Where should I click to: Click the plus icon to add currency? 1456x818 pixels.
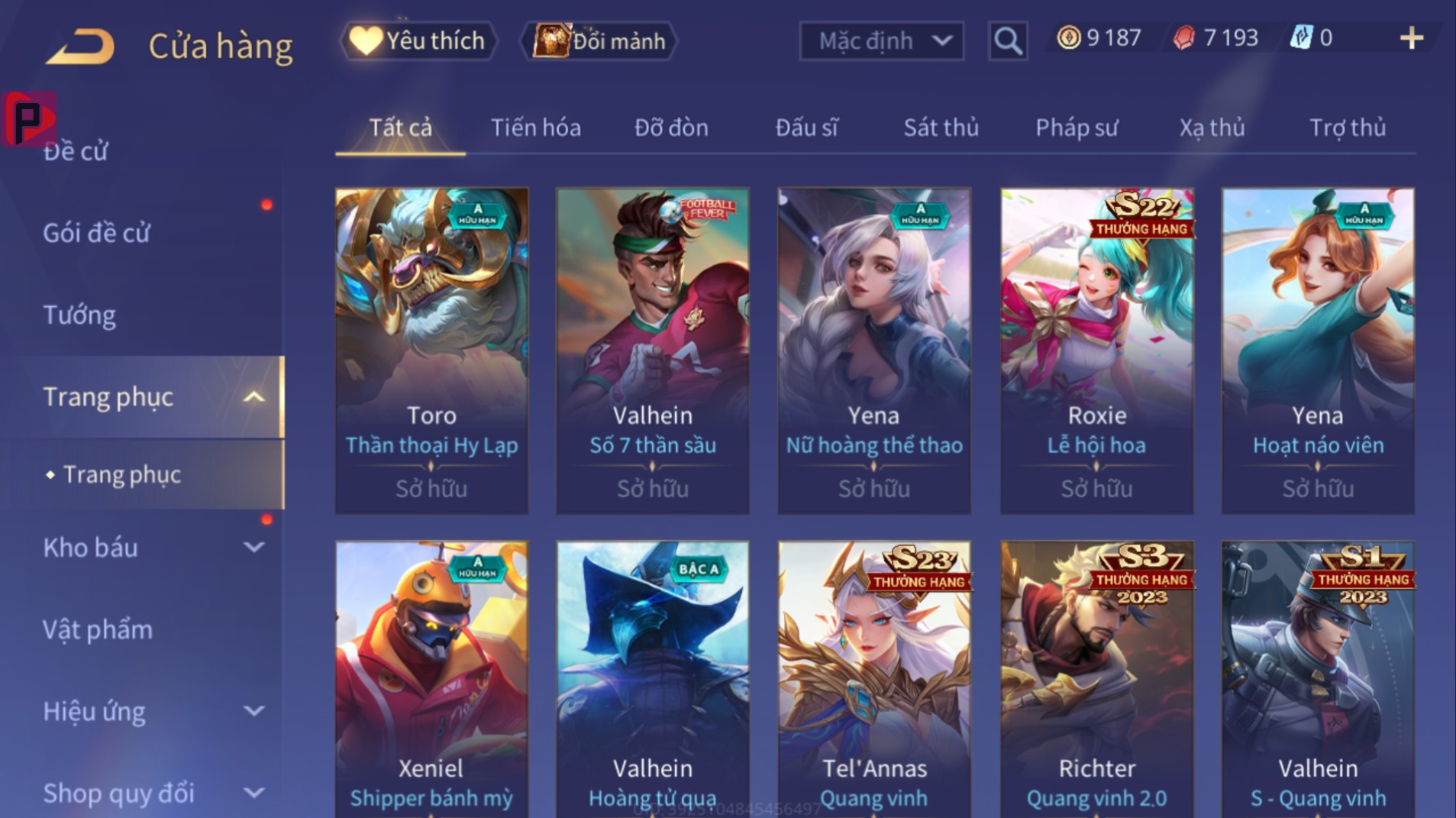pos(1412,38)
